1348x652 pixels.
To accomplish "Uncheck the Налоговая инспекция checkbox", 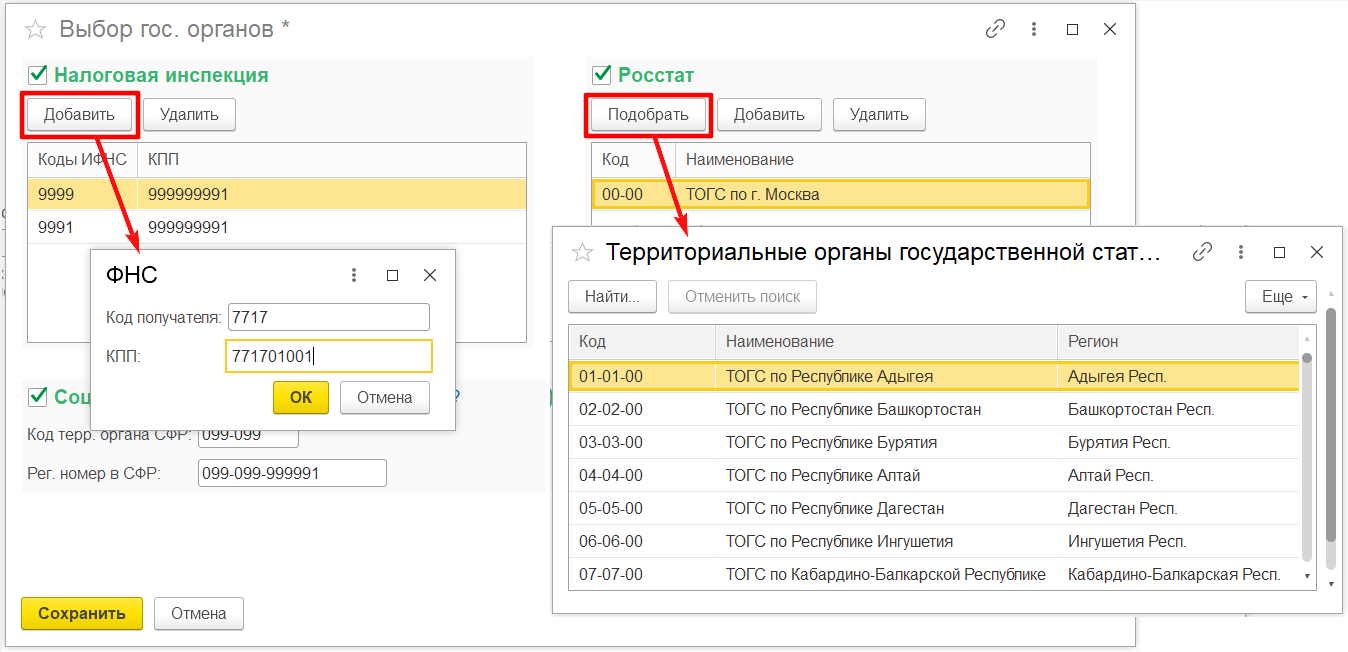I will (x=38, y=75).
